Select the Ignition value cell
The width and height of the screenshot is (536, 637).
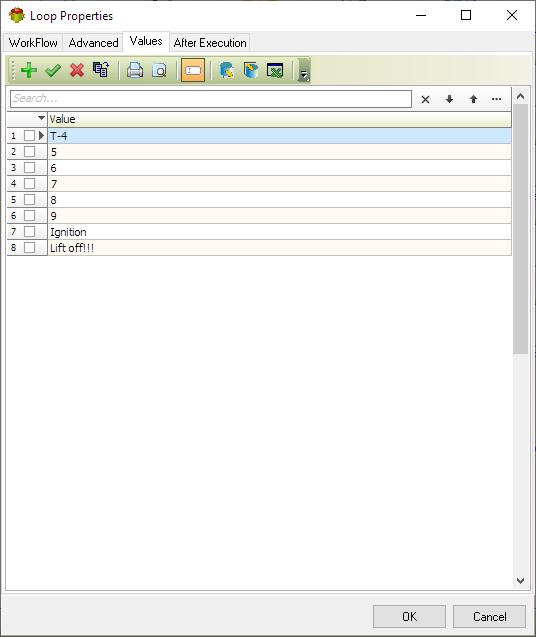click(x=279, y=232)
